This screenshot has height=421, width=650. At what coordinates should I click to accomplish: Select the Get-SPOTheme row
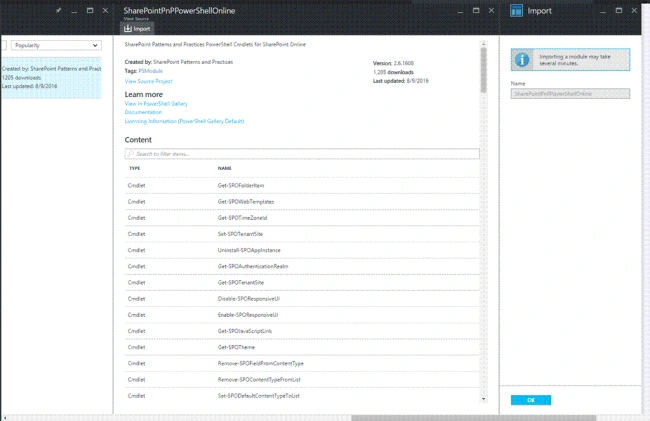[302, 347]
